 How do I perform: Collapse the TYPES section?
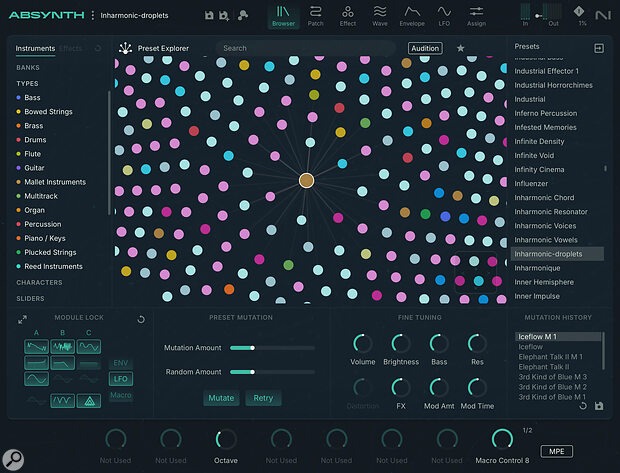(x=27, y=83)
